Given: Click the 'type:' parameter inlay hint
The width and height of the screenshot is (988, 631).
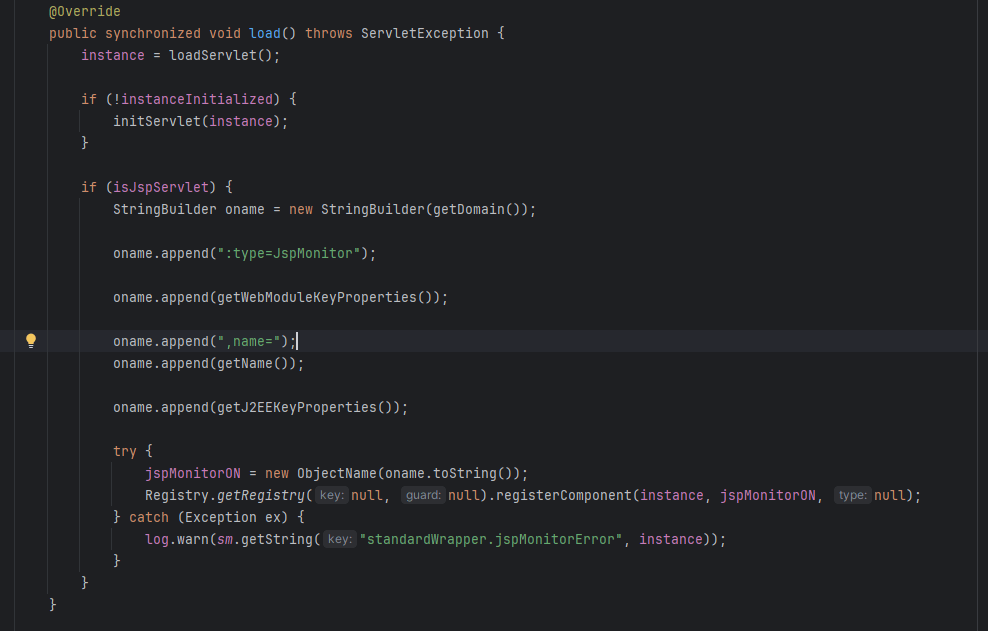Looking at the screenshot, I should pyautogui.click(x=852, y=495).
